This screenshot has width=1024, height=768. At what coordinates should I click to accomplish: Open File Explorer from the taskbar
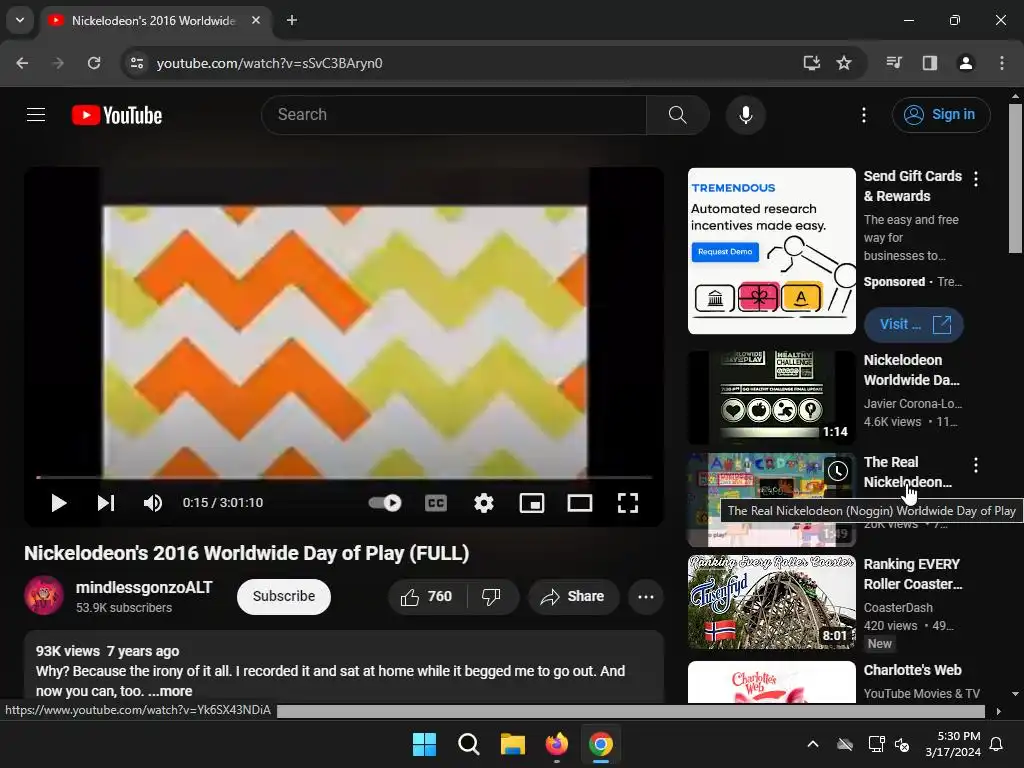point(513,744)
